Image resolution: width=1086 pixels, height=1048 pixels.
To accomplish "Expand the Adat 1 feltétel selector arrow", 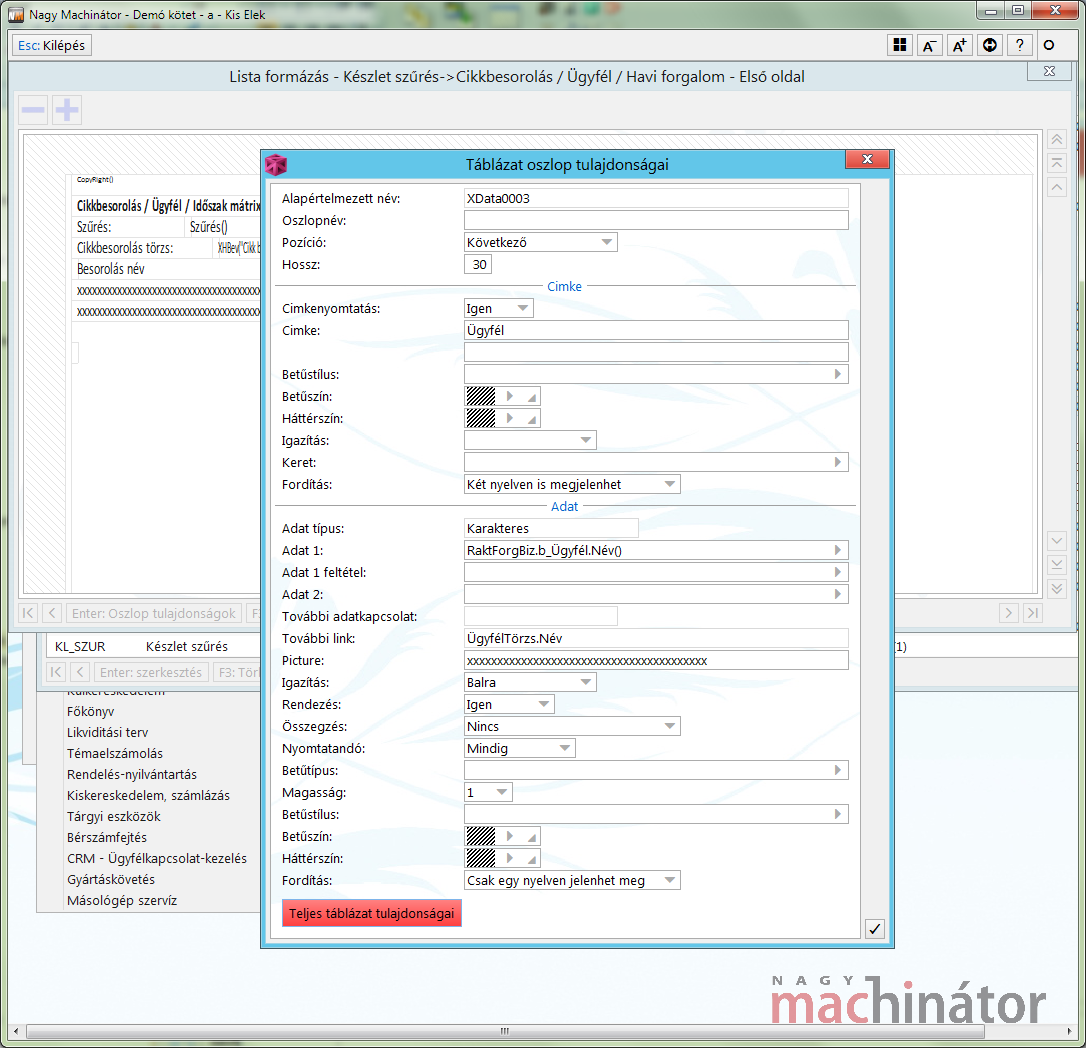I will click(x=837, y=572).
